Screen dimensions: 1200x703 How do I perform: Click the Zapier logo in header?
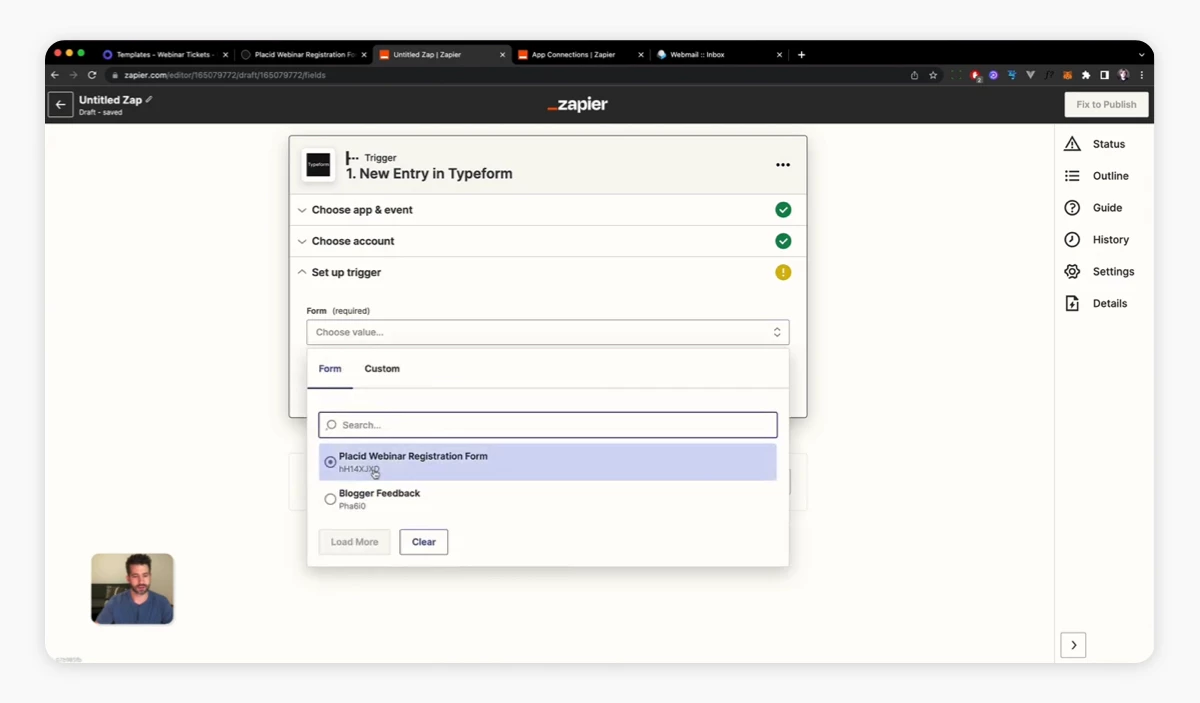coord(577,104)
